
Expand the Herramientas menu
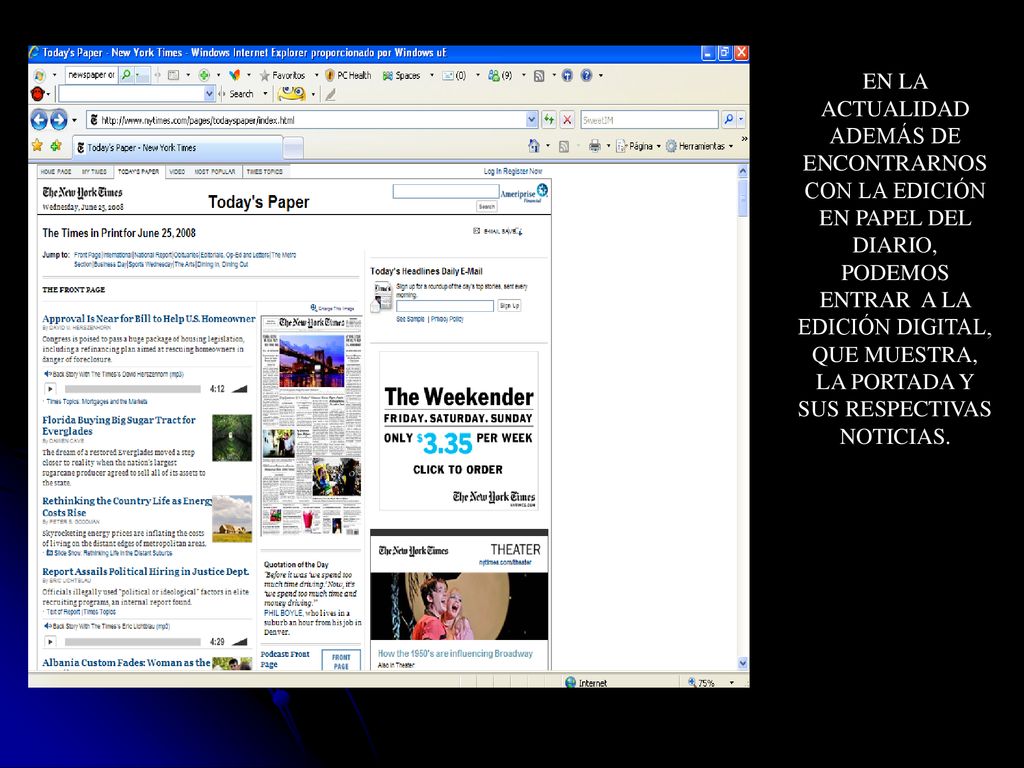699,146
